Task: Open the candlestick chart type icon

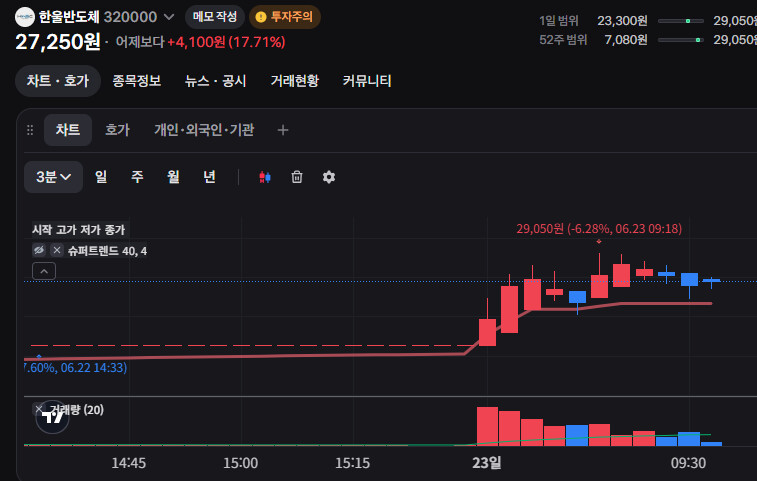Action: coord(265,177)
